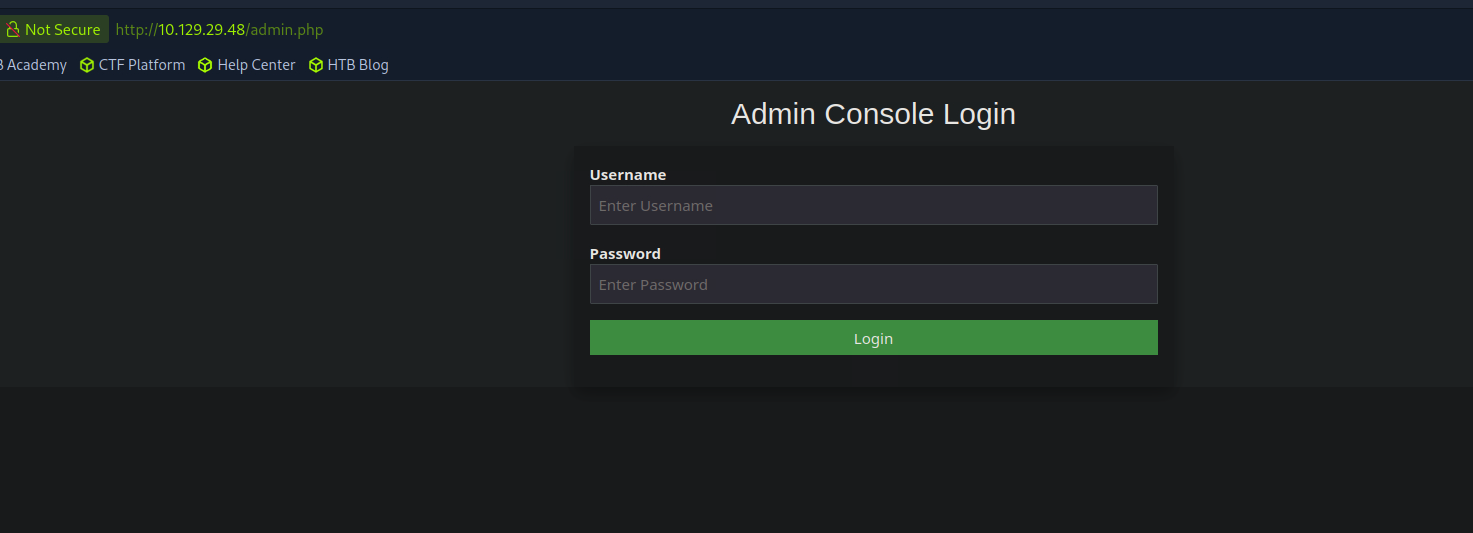Open the partially visible Academy bookmark
The height and width of the screenshot is (533, 1473).
pyautogui.click(x=35, y=65)
